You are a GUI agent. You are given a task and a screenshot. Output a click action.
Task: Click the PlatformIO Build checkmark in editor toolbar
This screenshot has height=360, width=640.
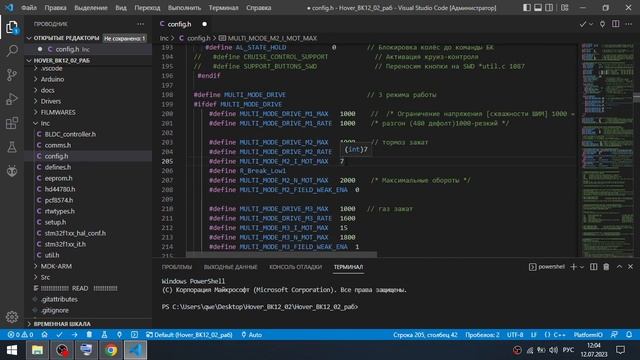pyautogui.click(x=582, y=24)
